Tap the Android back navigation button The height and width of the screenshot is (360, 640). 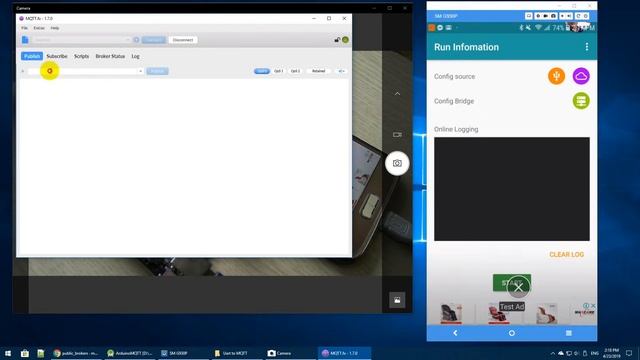(x=455, y=333)
